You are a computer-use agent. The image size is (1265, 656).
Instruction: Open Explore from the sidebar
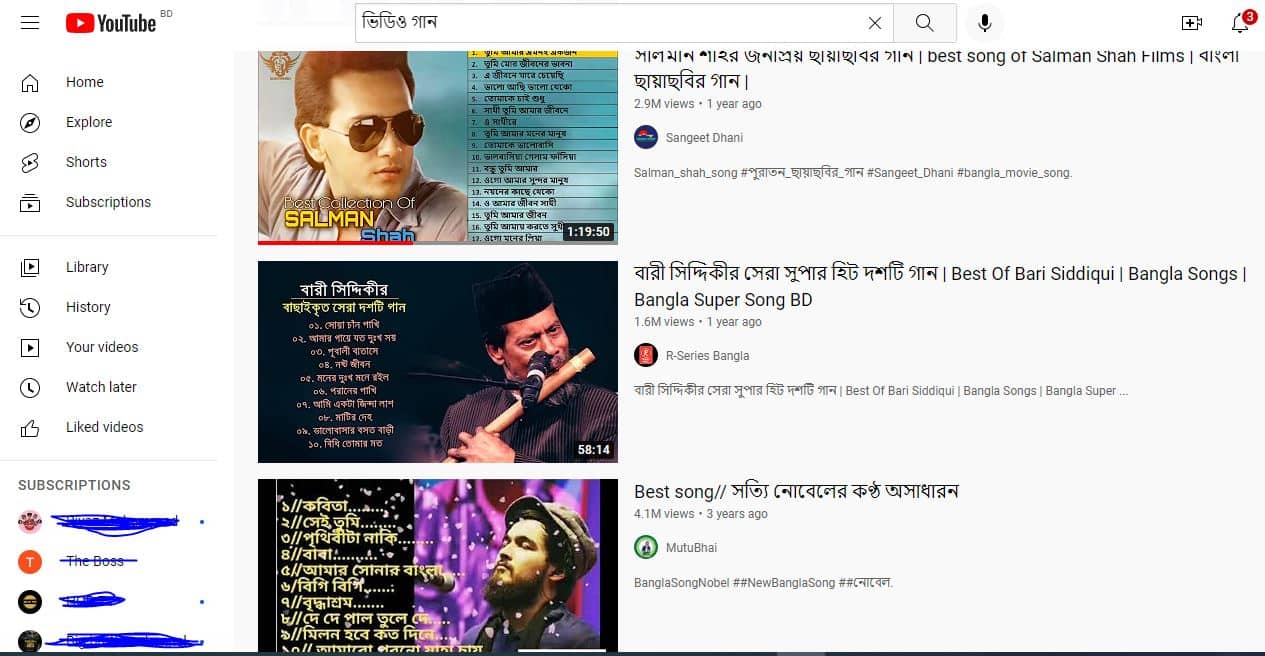pos(88,122)
